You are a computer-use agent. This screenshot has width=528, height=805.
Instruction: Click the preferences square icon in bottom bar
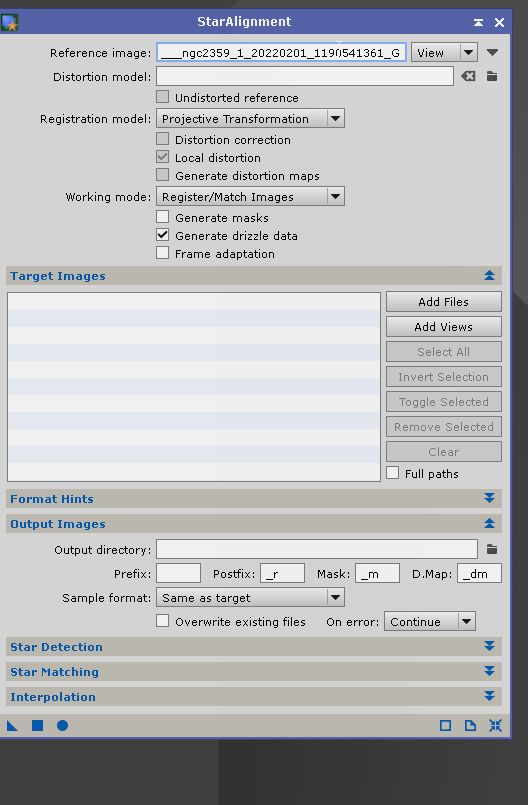pyautogui.click(x=445, y=725)
